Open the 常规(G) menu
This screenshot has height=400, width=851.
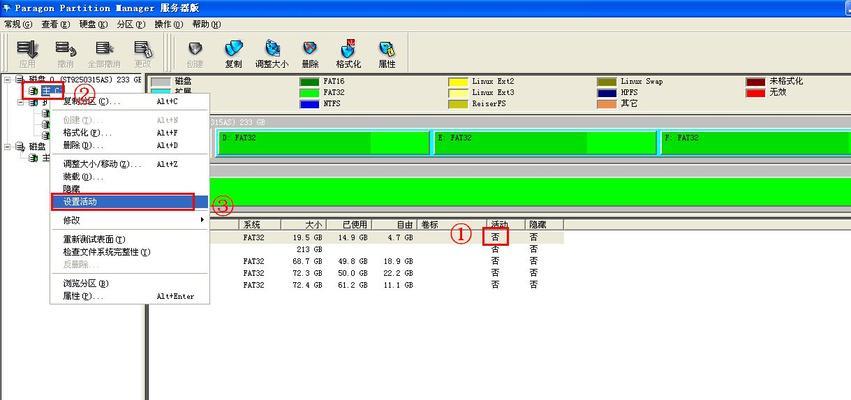(18, 24)
